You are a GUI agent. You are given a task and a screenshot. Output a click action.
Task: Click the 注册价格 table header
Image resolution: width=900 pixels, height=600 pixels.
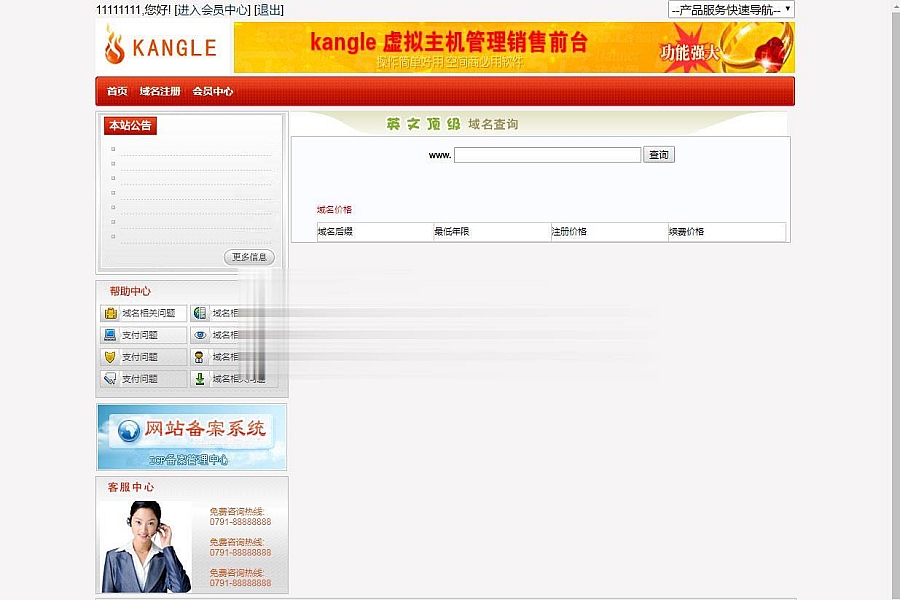point(569,231)
